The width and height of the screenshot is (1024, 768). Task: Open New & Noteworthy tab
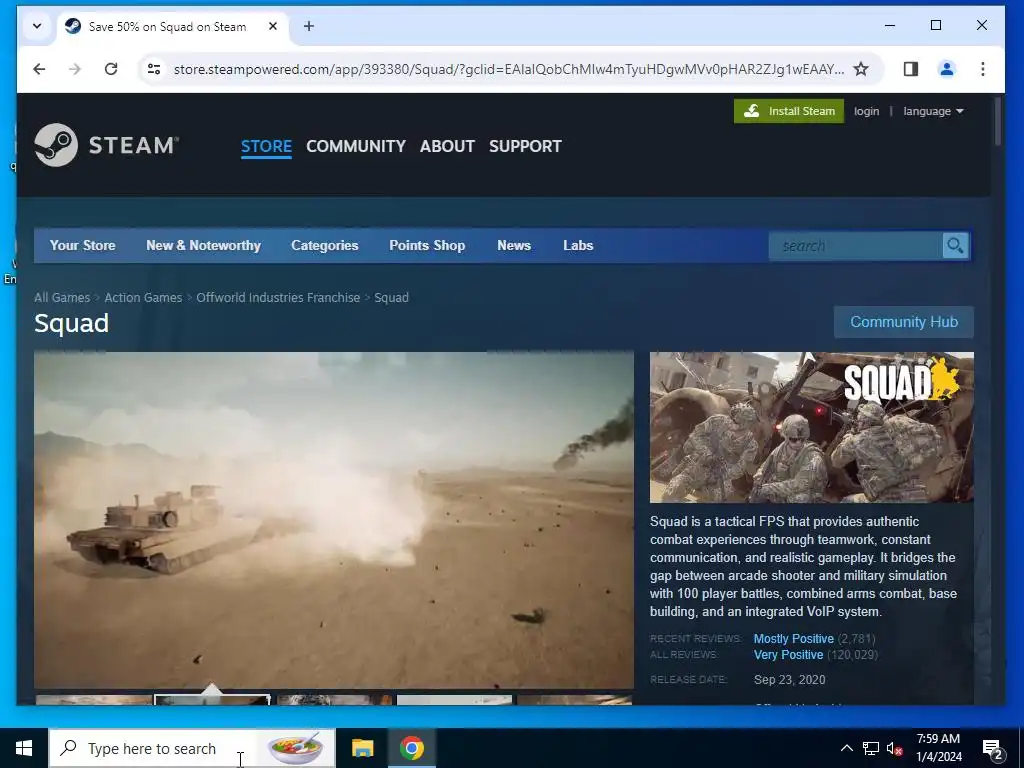tap(203, 246)
